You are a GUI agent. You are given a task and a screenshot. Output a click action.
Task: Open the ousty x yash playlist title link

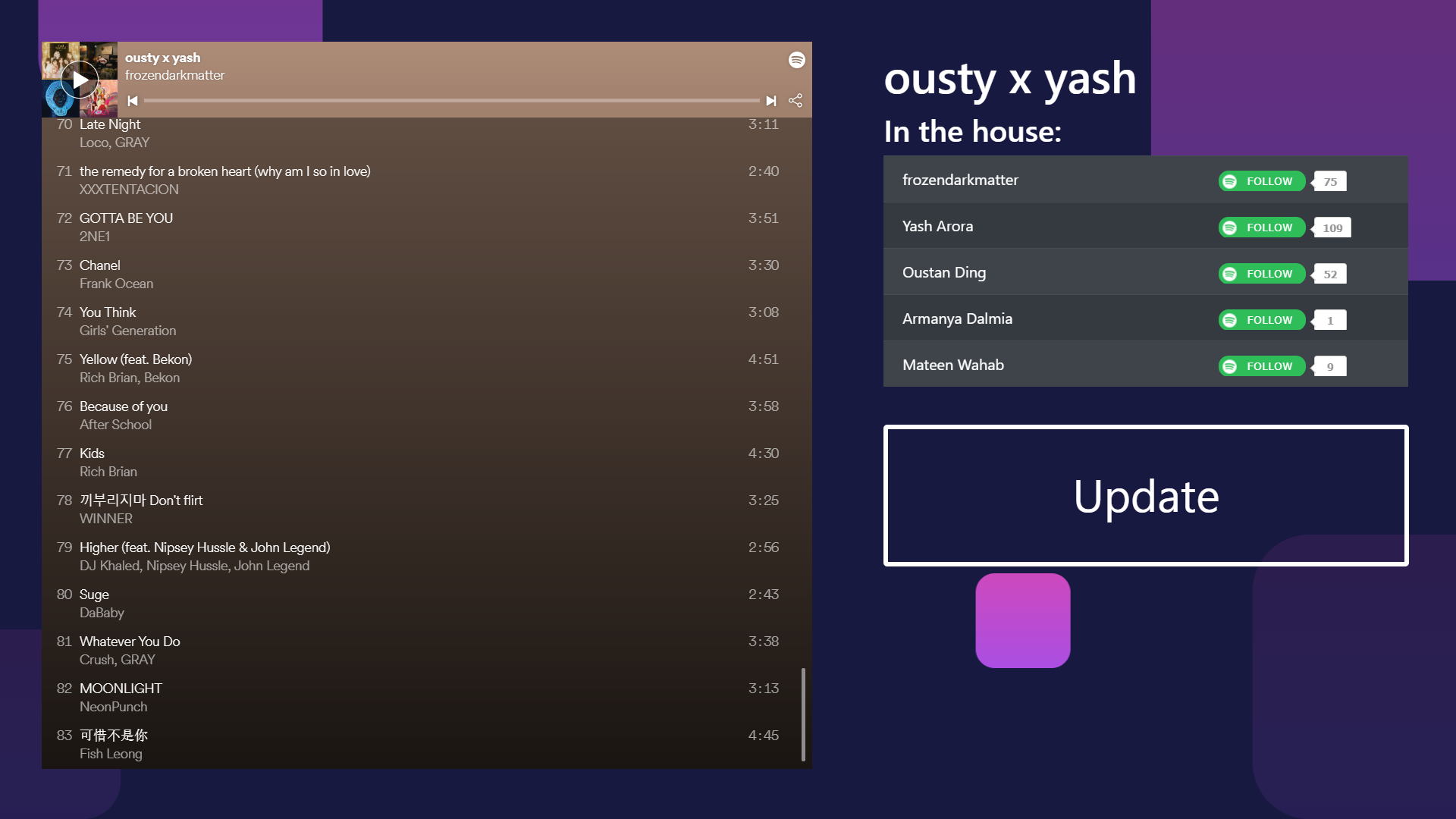[x=162, y=58]
